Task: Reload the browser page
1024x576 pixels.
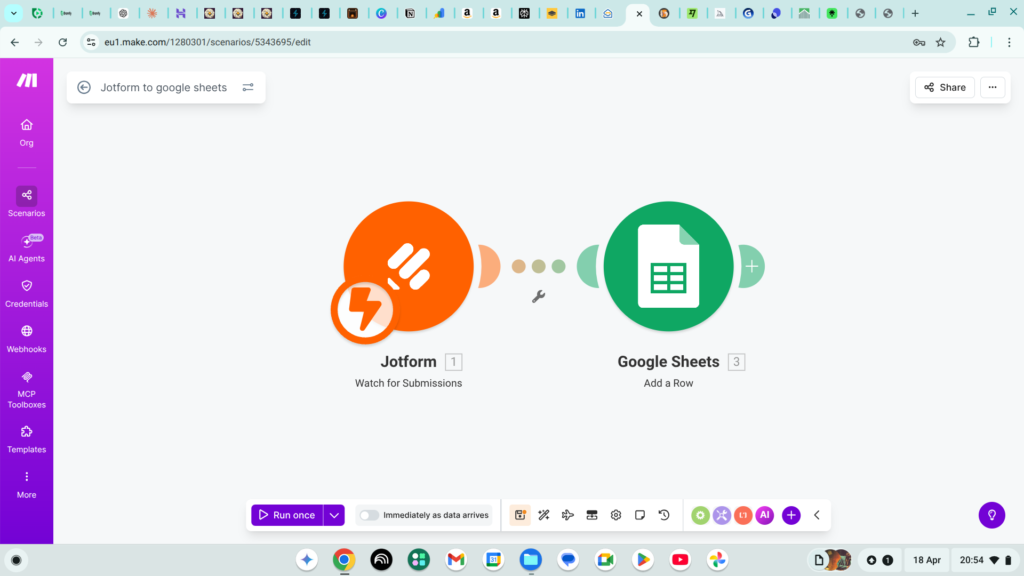Action: [63, 42]
